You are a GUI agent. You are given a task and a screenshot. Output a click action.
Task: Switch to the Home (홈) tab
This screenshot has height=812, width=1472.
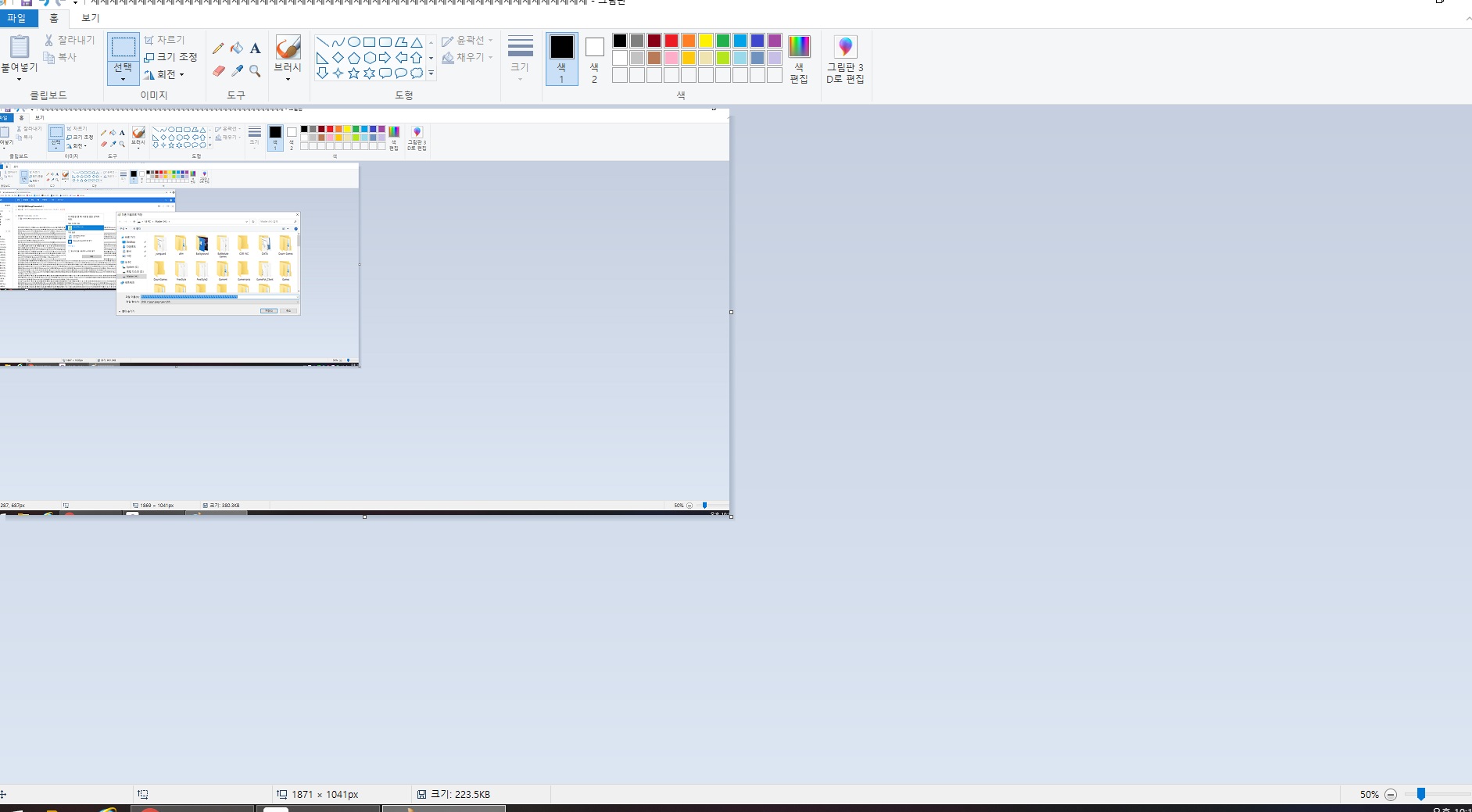tap(54, 18)
